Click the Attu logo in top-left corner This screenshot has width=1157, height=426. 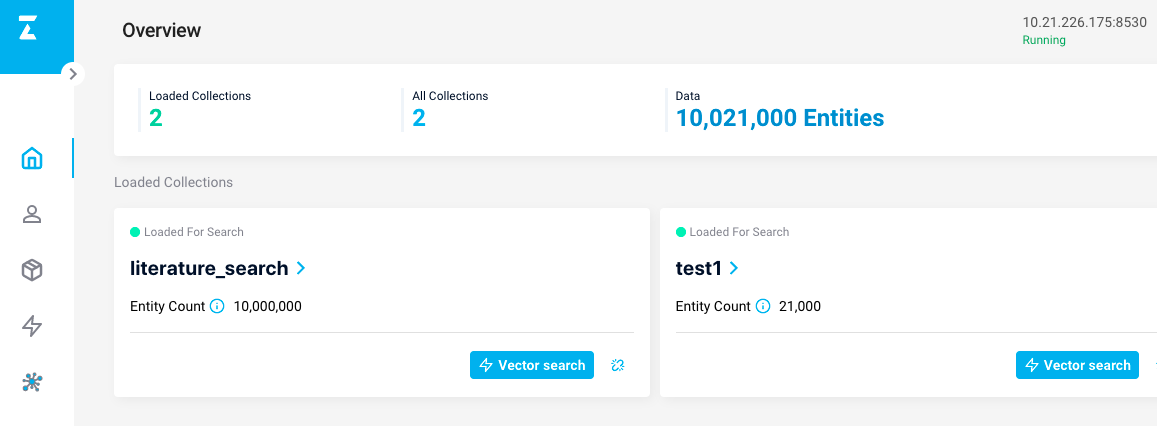tap(28, 29)
